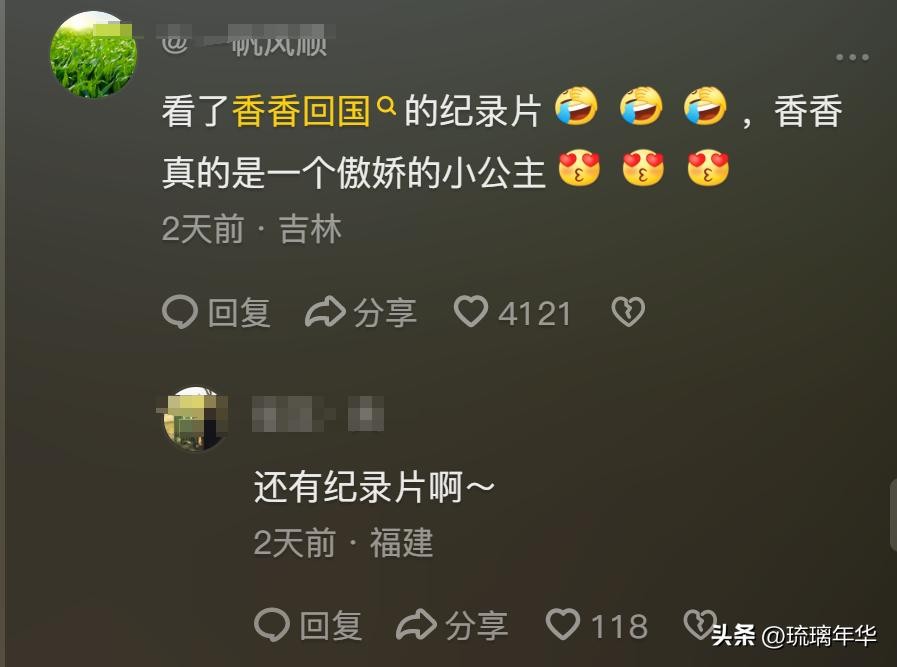View the green grass avatar profile
The width and height of the screenshot is (897, 667).
click(x=94, y=54)
